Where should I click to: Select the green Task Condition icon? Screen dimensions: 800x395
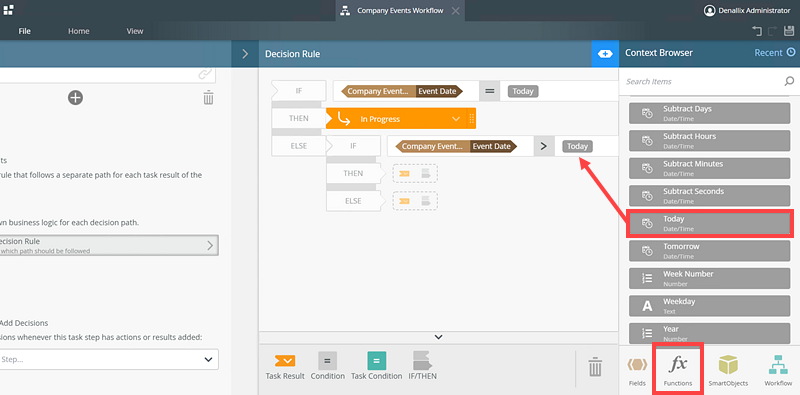coord(377,361)
